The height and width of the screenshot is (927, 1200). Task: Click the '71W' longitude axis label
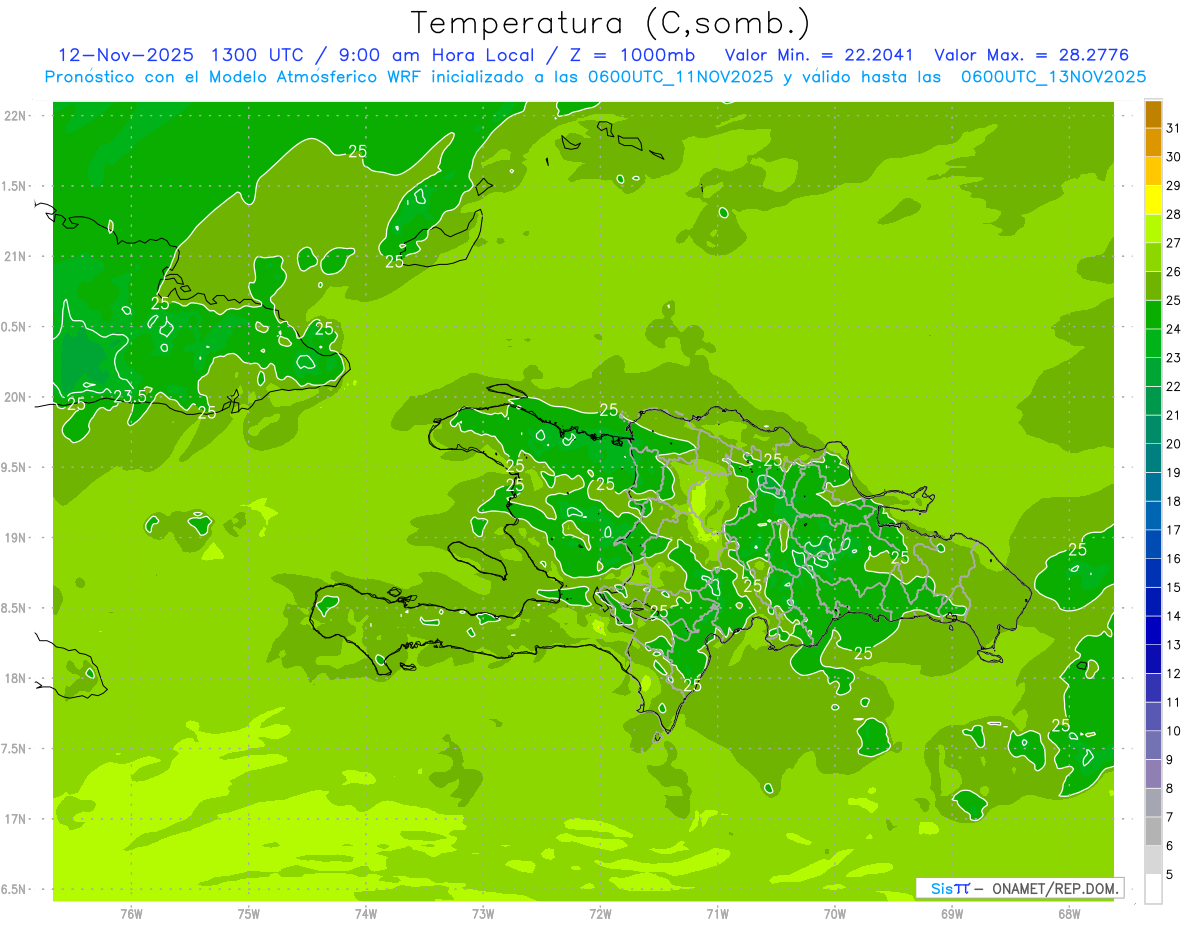click(717, 913)
